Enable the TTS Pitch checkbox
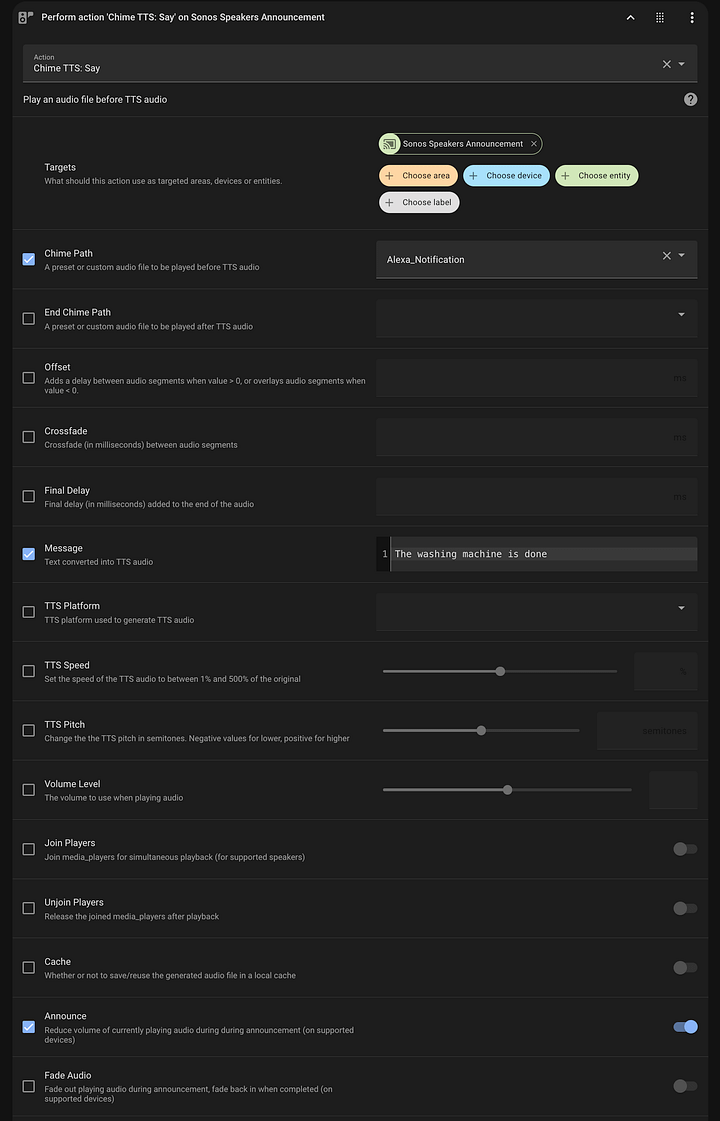This screenshot has width=720, height=1121. tap(29, 731)
